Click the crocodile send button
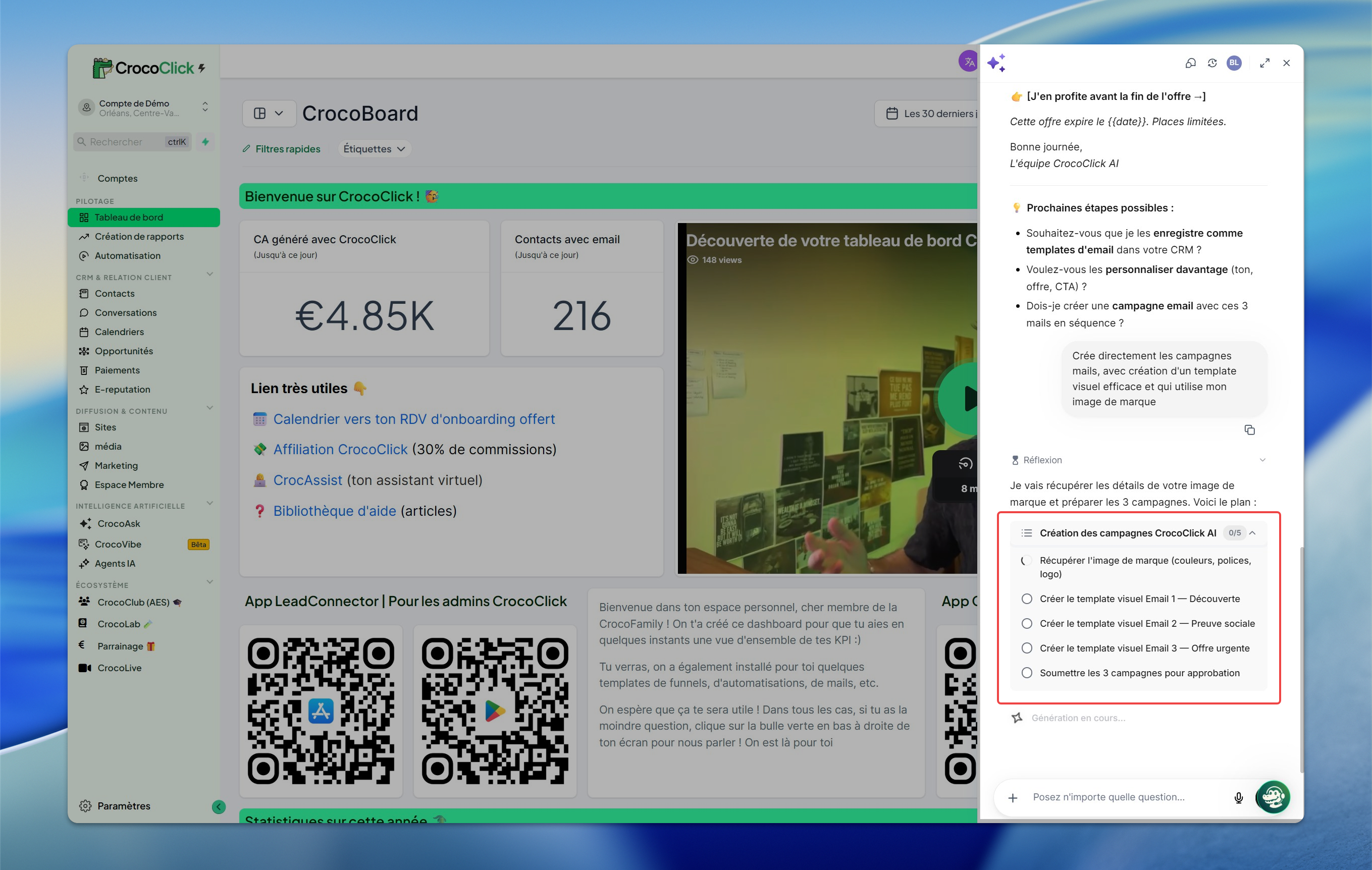1372x870 pixels. coord(1273,797)
